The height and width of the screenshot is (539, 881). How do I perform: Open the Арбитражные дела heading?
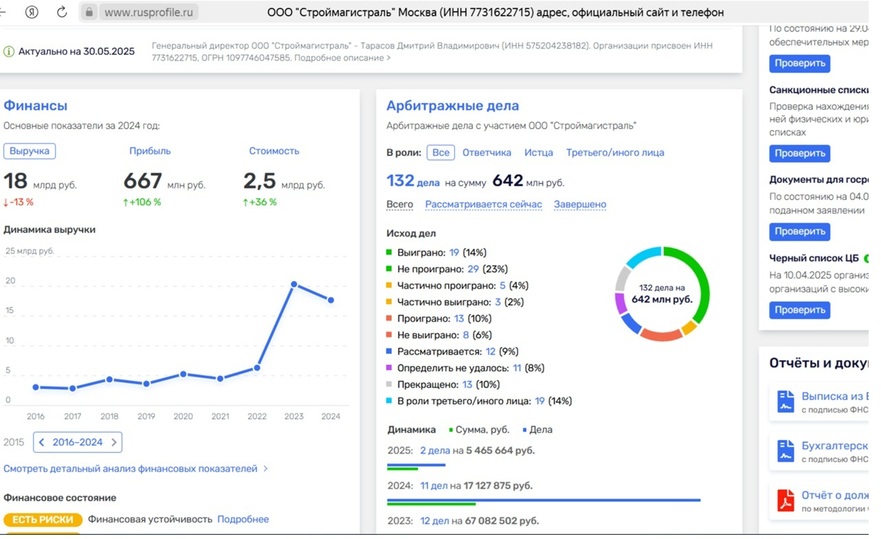click(452, 106)
